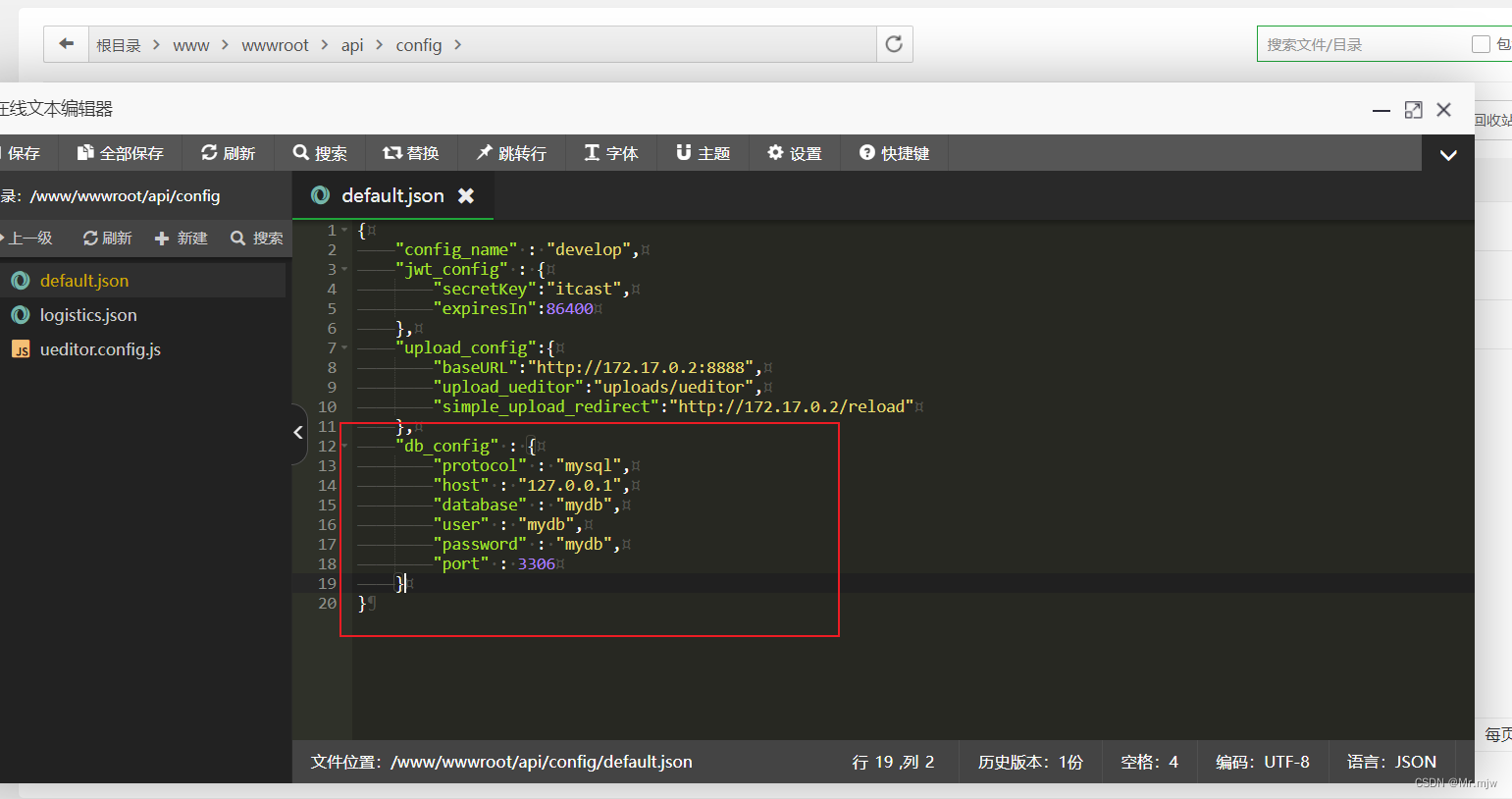Click the 搜索文件/目录 search input field
1512x799 pixels.
[x=1364, y=44]
